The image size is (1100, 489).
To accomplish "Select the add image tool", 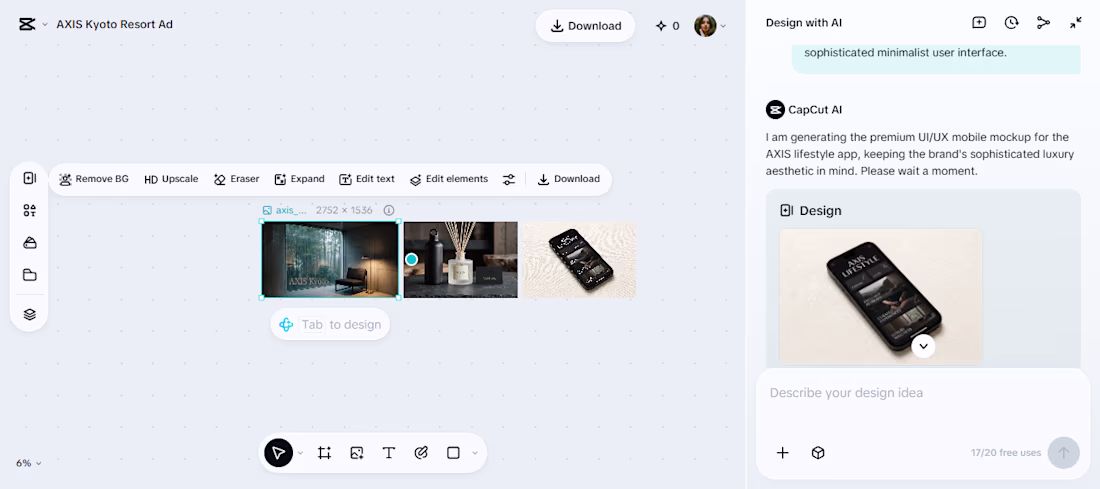I will tap(356, 453).
